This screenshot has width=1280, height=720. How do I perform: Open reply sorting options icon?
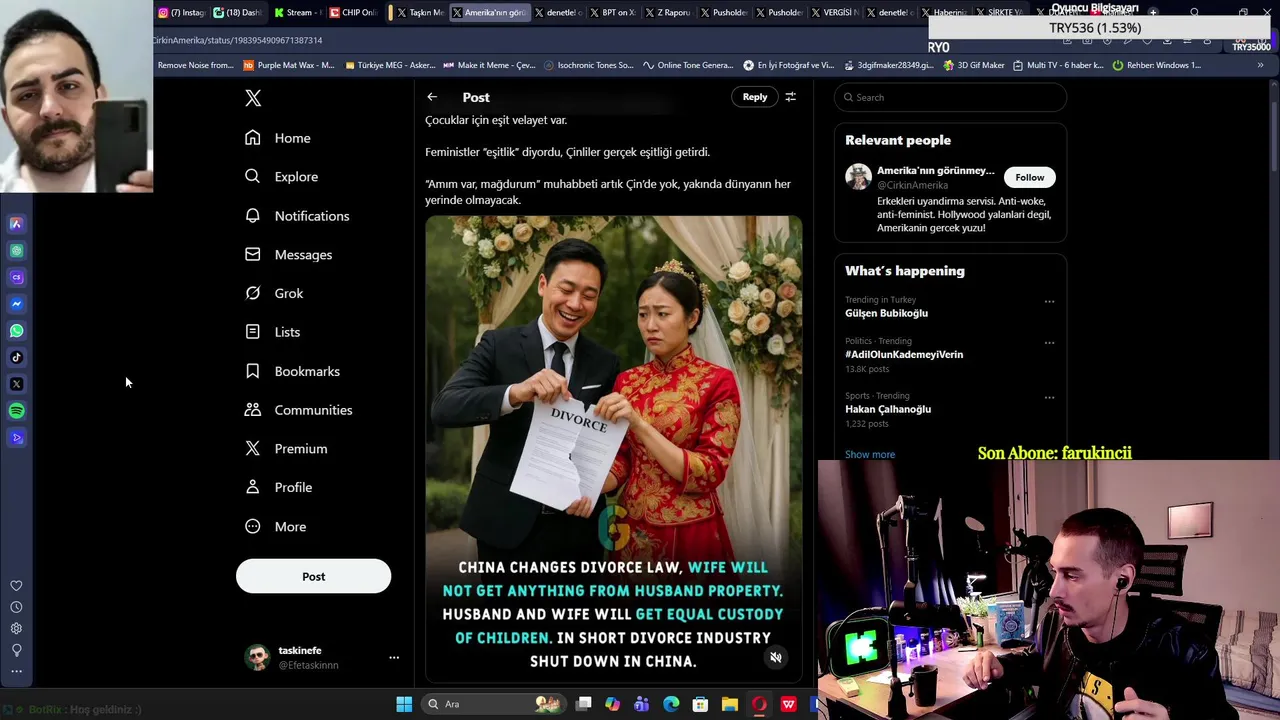pos(790,97)
